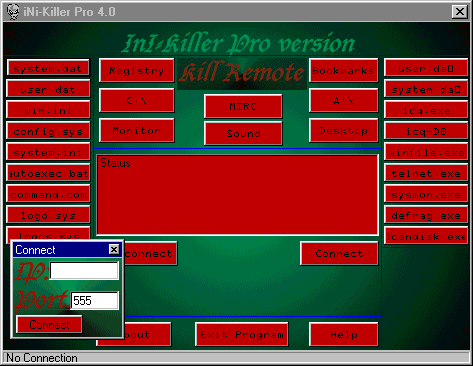Click Exit Program button

pyautogui.click(x=242, y=334)
